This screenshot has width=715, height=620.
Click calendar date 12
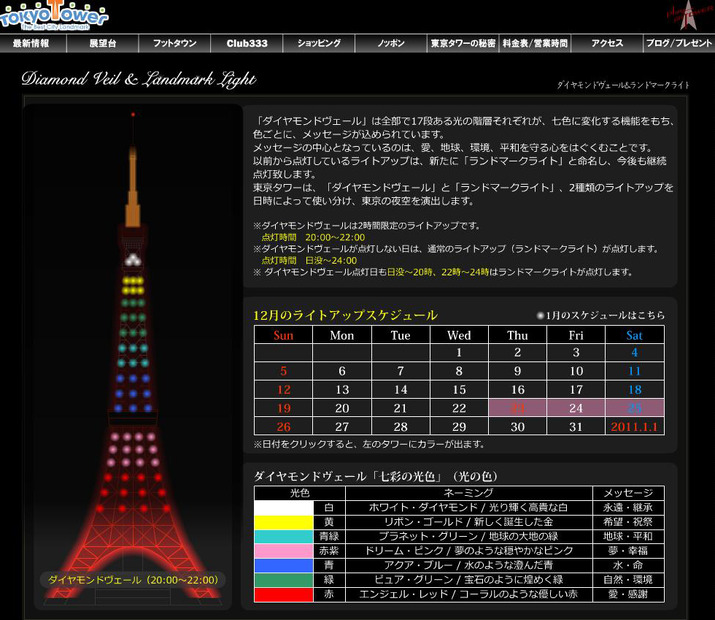point(284,390)
